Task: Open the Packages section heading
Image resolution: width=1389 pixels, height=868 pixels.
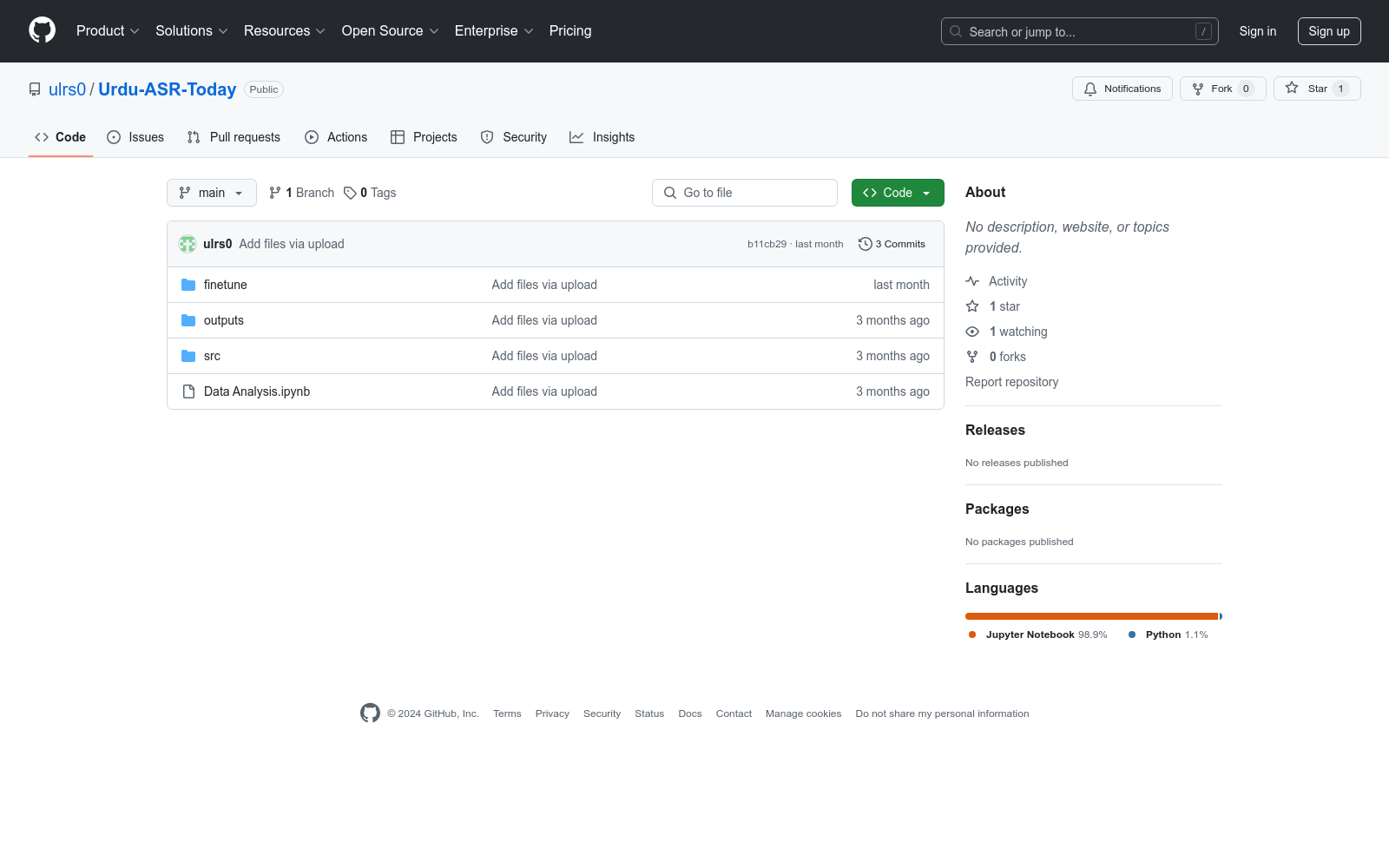Action: tap(997, 509)
